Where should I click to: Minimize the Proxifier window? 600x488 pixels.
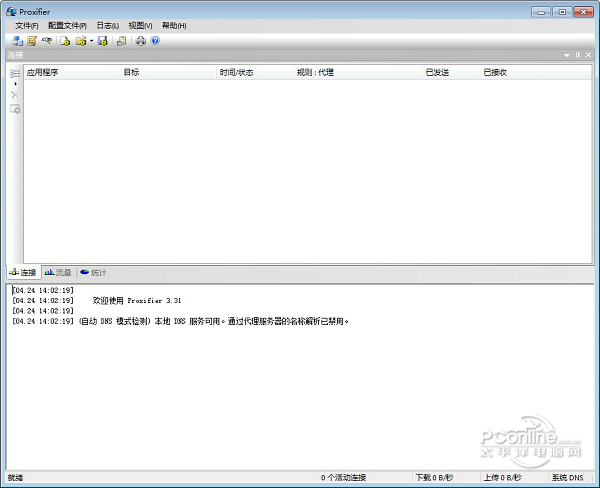[x=541, y=12]
